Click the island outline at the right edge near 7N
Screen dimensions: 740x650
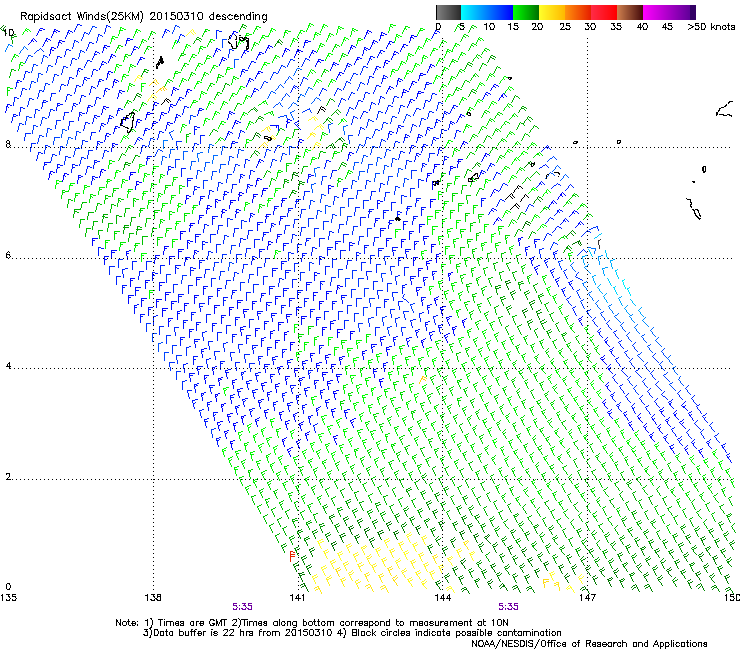[x=694, y=209]
